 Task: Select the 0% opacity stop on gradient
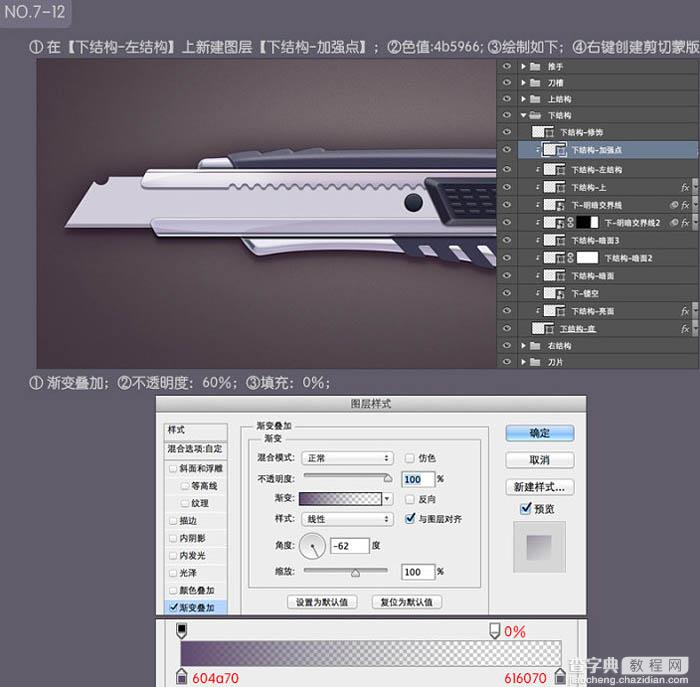coord(494,630)
